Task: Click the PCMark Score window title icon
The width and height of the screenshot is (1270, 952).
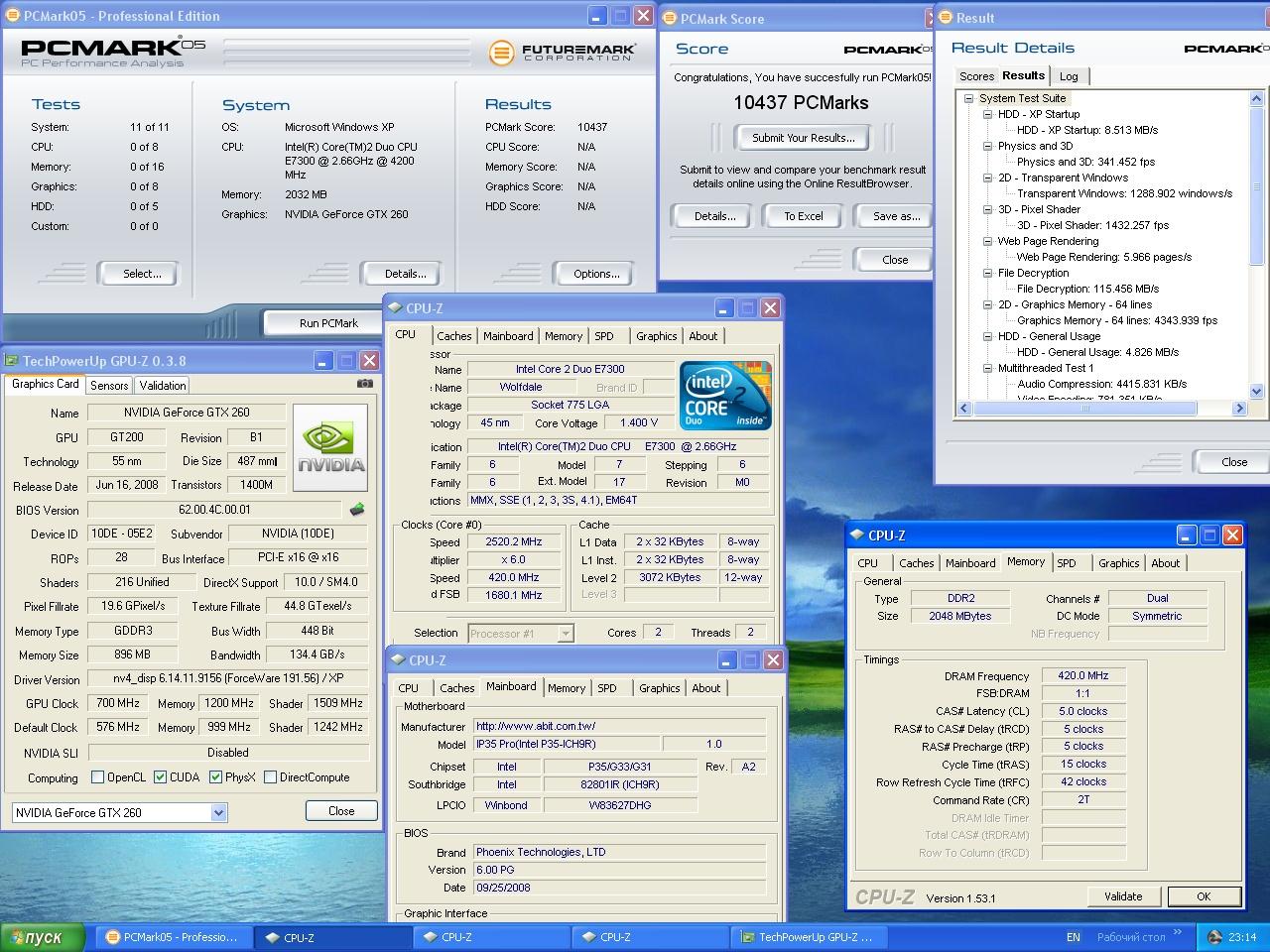Action: tap(671, 19)
